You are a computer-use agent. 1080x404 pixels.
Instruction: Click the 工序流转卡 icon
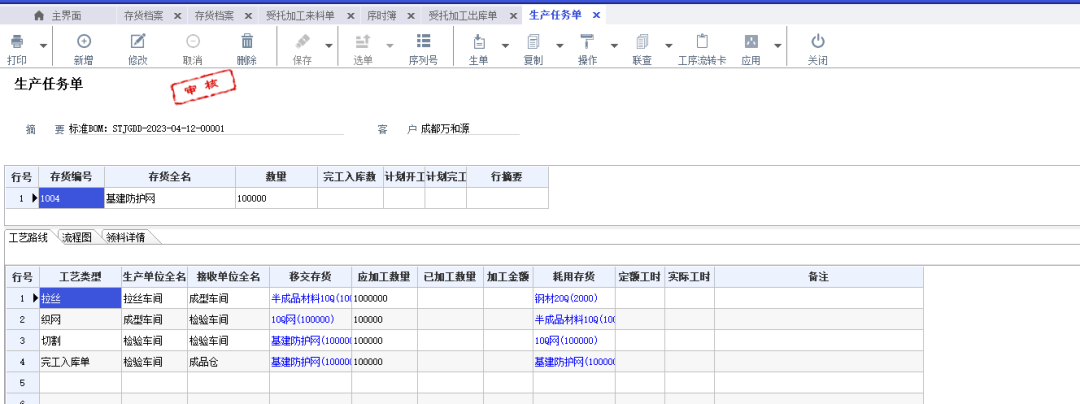[701, 42]
